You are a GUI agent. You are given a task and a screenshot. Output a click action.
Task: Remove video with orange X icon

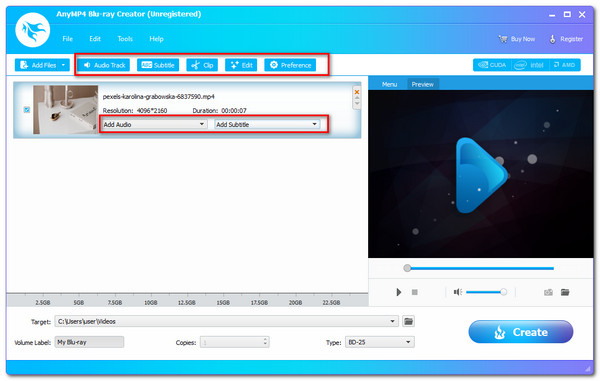tap(357, 92)
